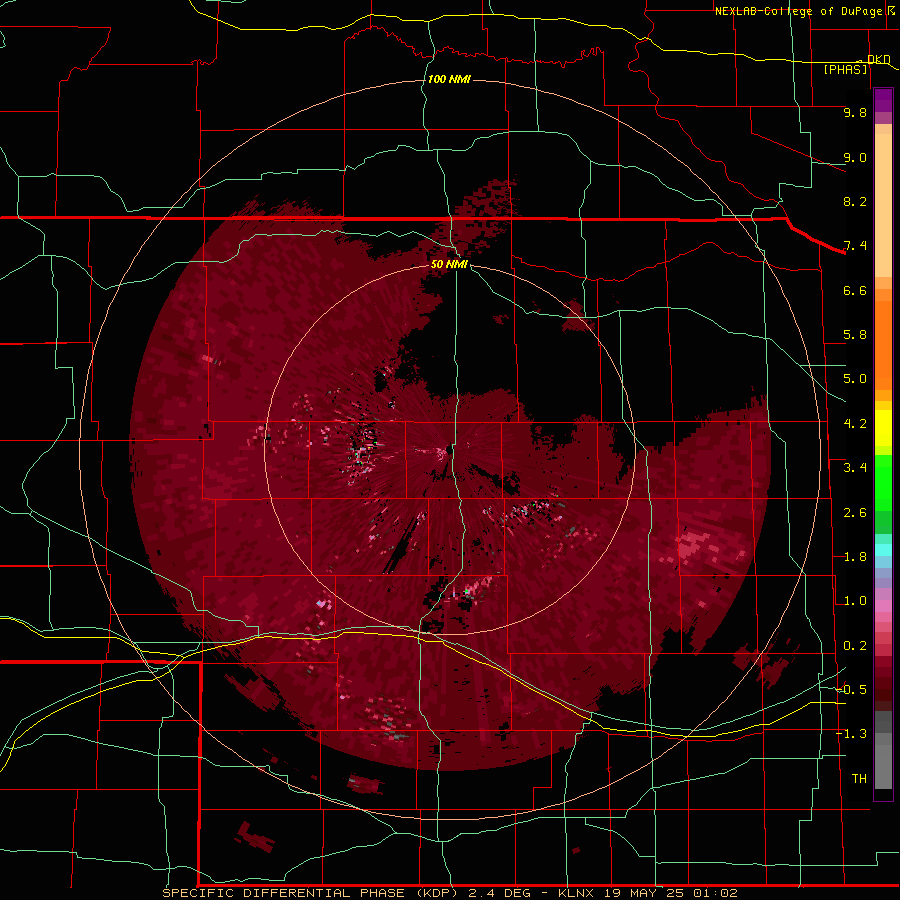Click the orange segment of the color bar
The height and width of the screenshot is (900, 900).
click(883, 346)
